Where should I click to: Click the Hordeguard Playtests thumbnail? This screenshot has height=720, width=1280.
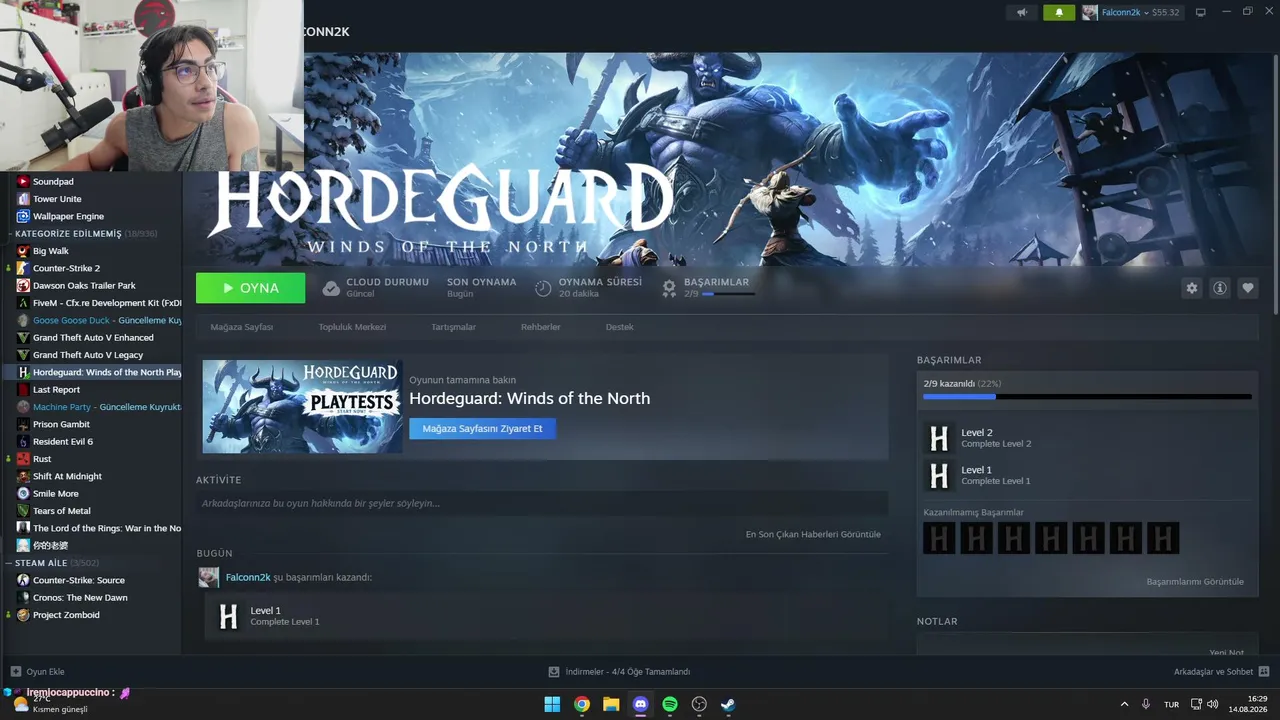click(x=302, y=406)
